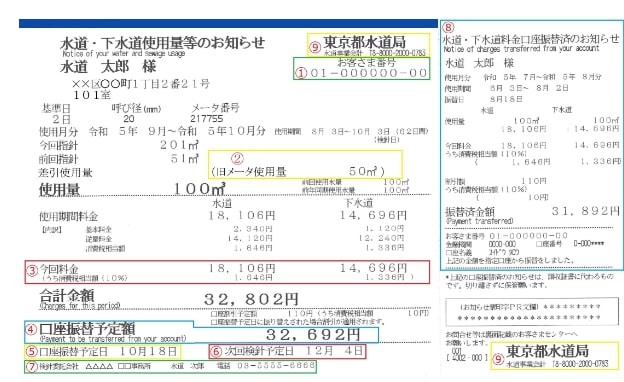
Task: Click the current reading value 201㎥
Action: coord(179,145)
